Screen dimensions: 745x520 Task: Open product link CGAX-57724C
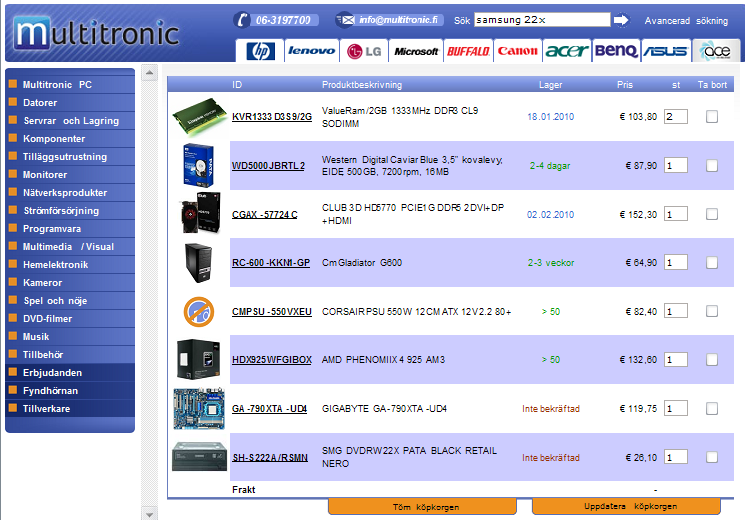(265, 215)
